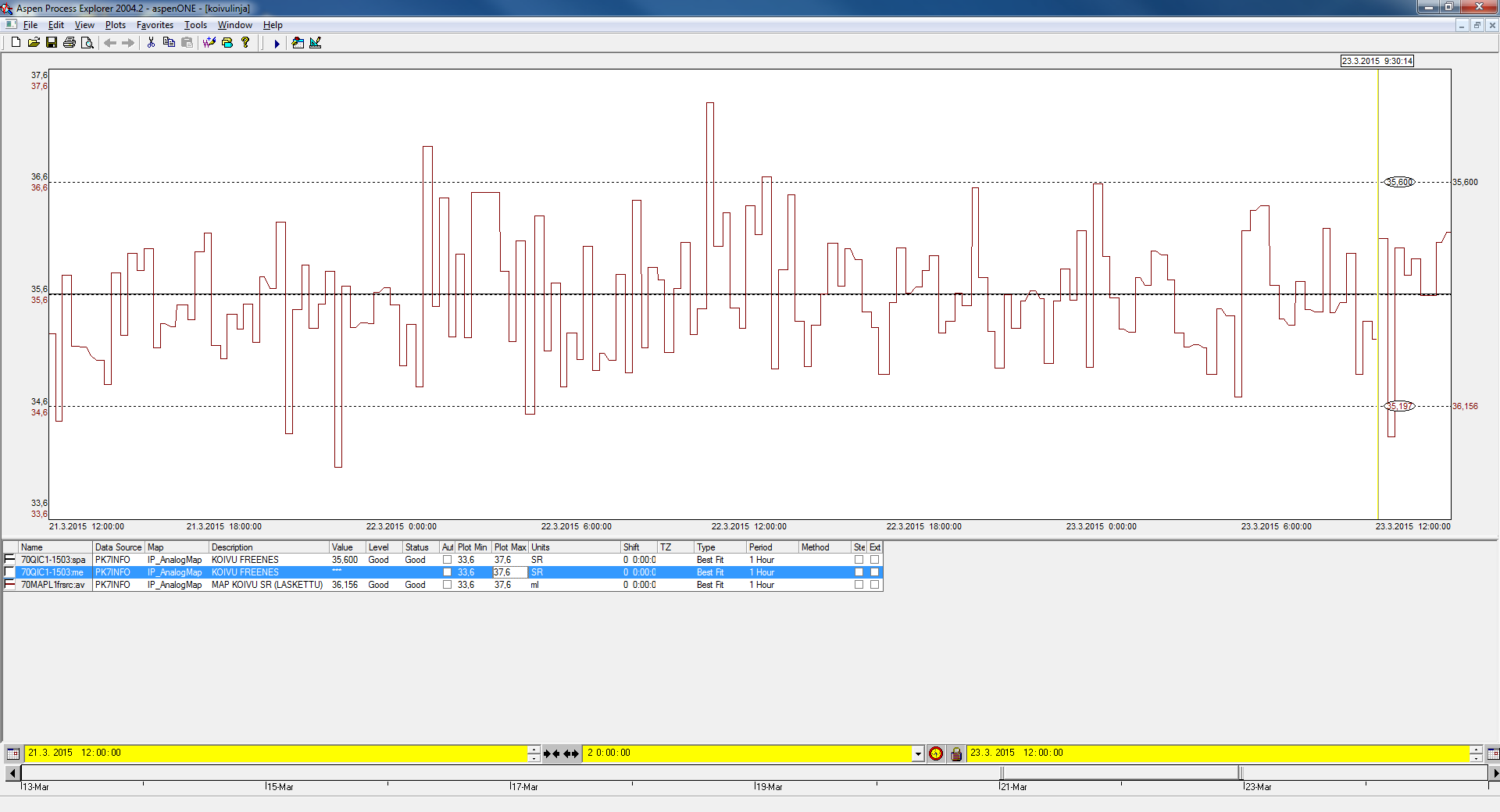Viewport: 1500px width, 812px height.
Task: Open the Tools menu
Action: 195,25
